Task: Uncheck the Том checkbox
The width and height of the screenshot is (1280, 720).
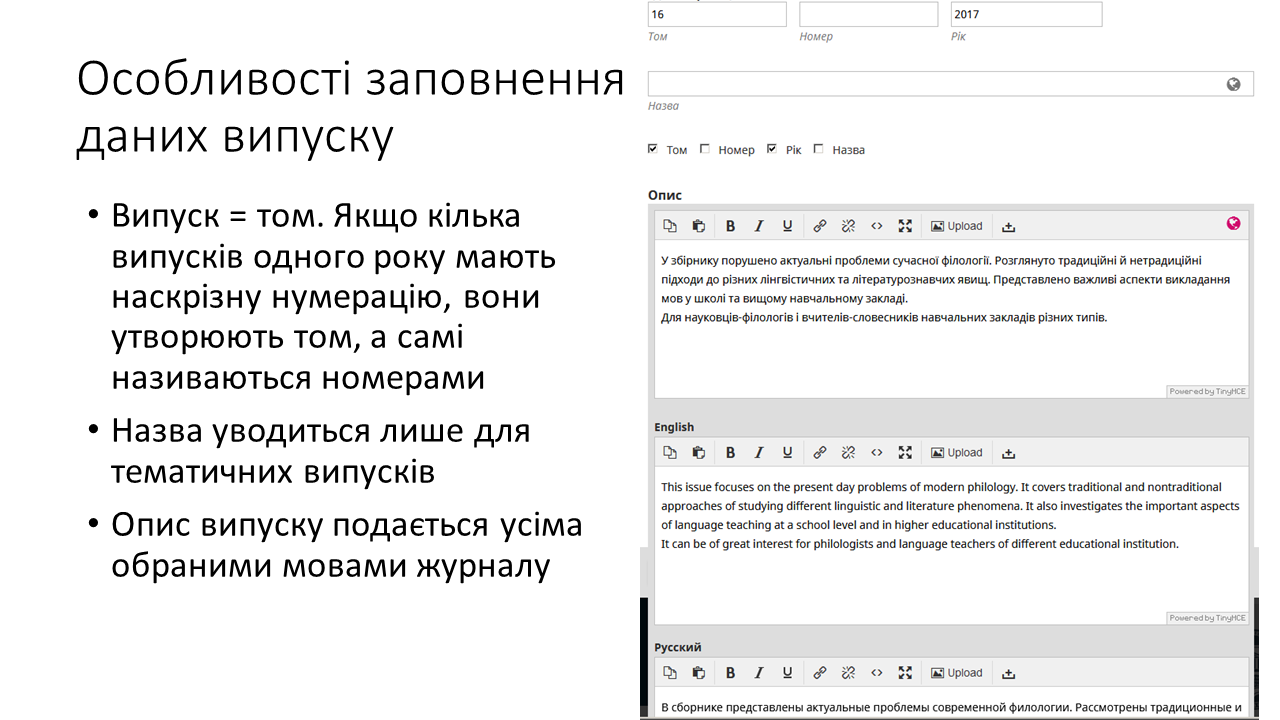Action: tap(653, 149)
